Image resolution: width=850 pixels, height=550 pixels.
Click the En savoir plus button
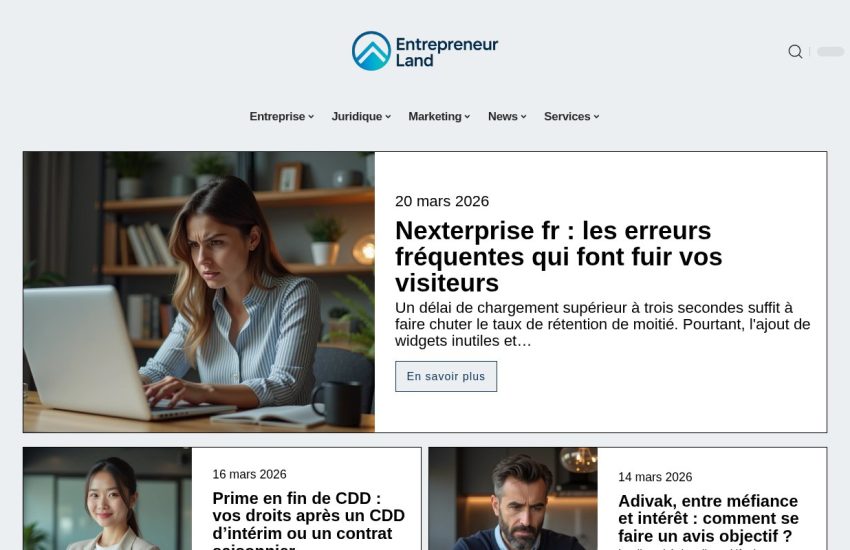(x=446, y=376)
